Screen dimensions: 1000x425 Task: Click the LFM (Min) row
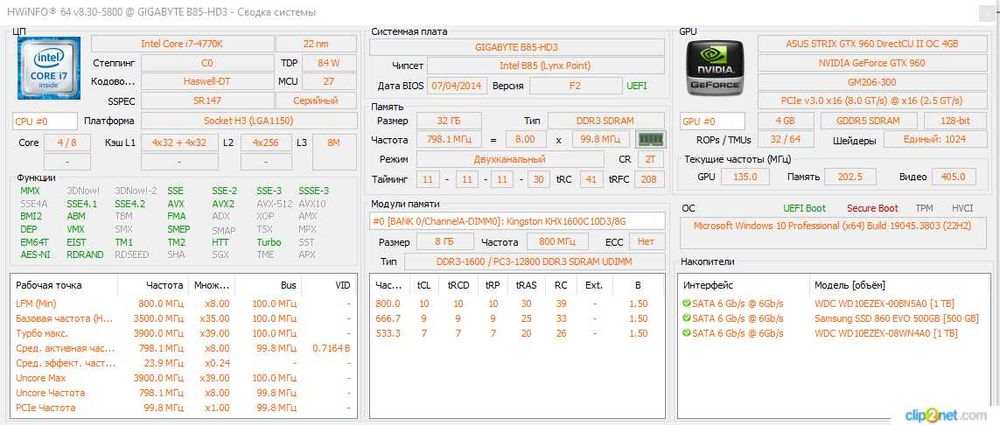click(183, 304)
